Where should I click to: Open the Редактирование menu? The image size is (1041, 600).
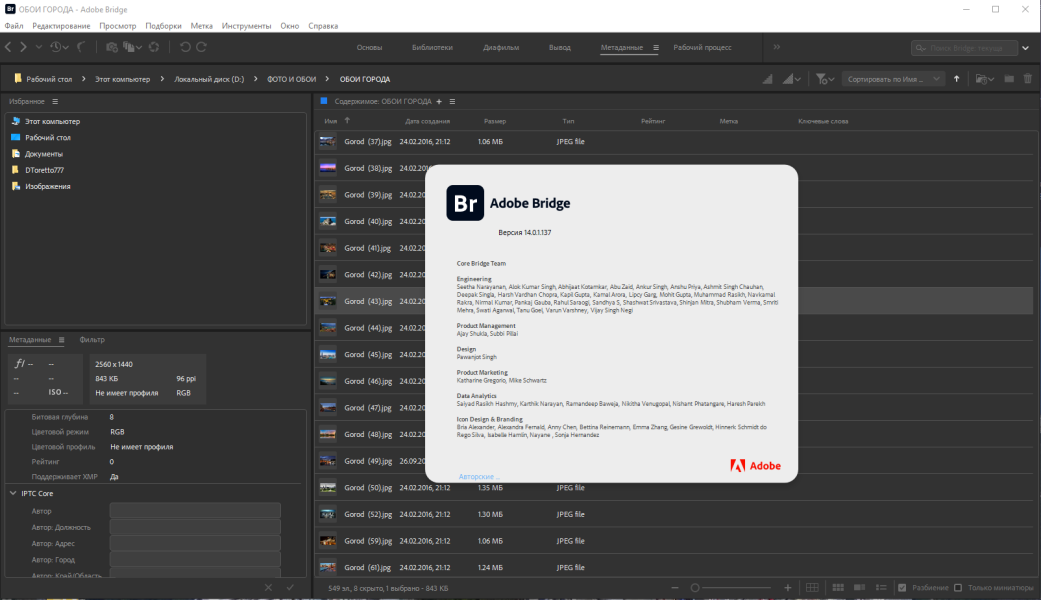[x=61, y=26]
